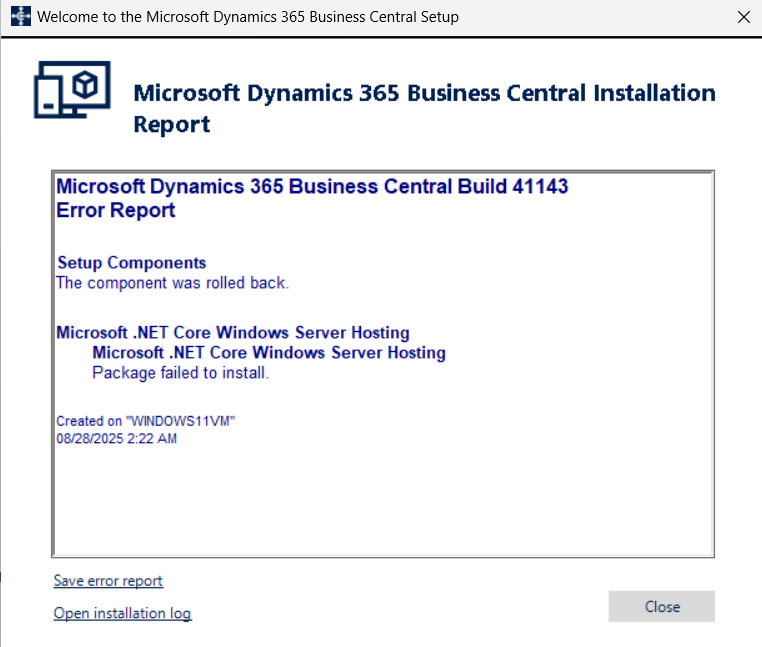
Task: Click the 08/28/2025 2:22 AM timestamp
Action: [x=117, y=438]
